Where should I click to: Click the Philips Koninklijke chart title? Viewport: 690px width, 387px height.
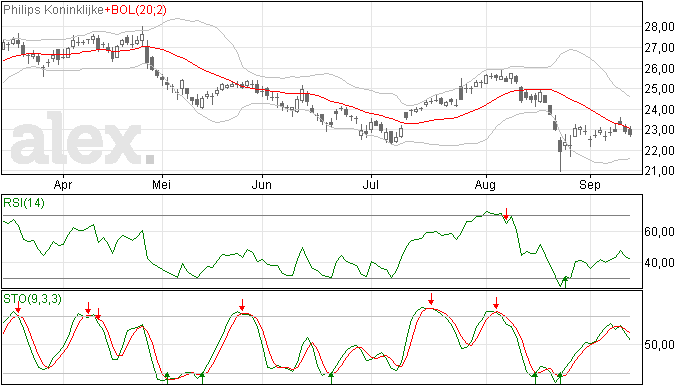click(54, 10)
